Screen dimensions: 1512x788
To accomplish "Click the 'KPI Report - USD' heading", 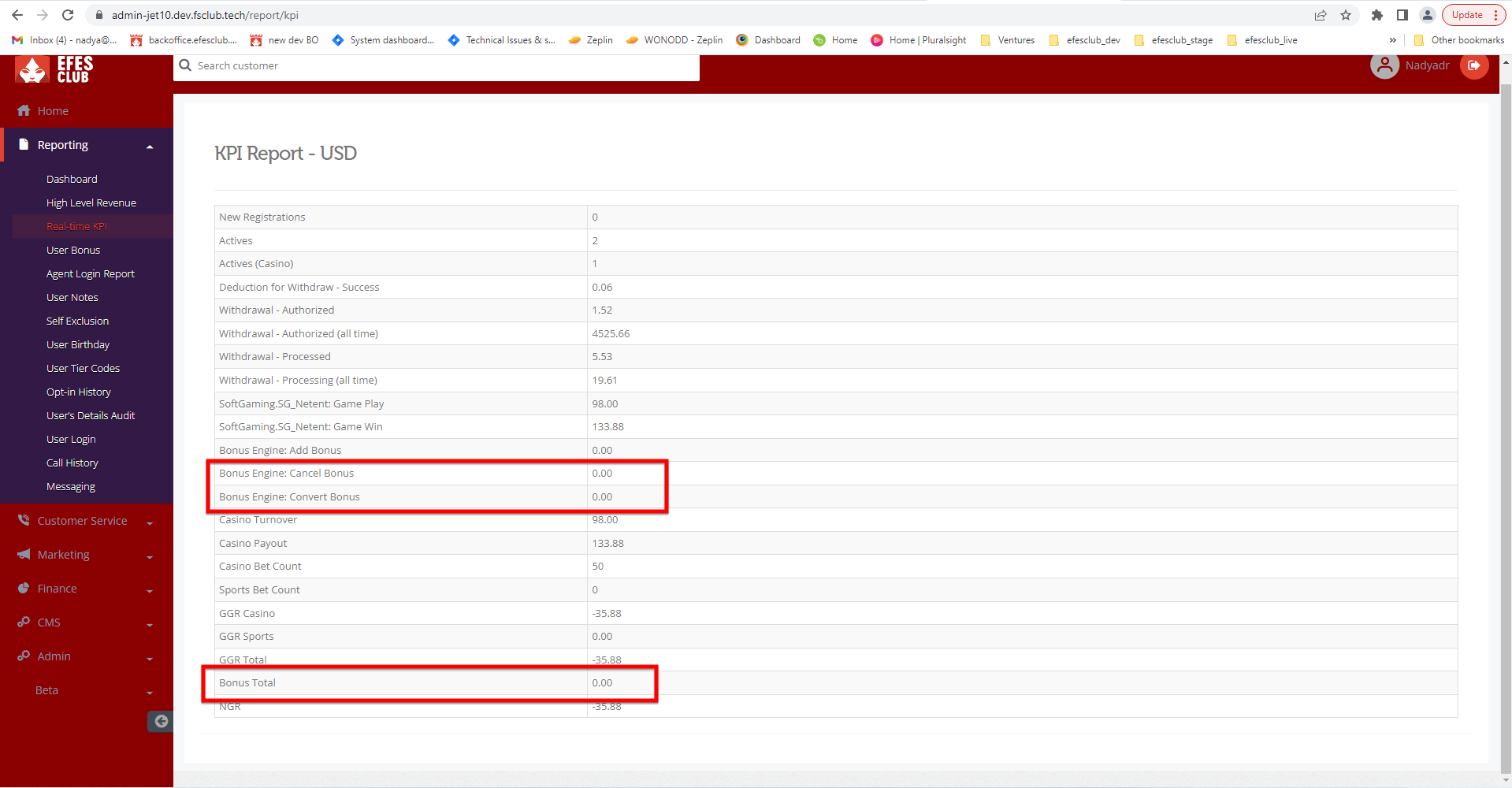I will 285,153.
